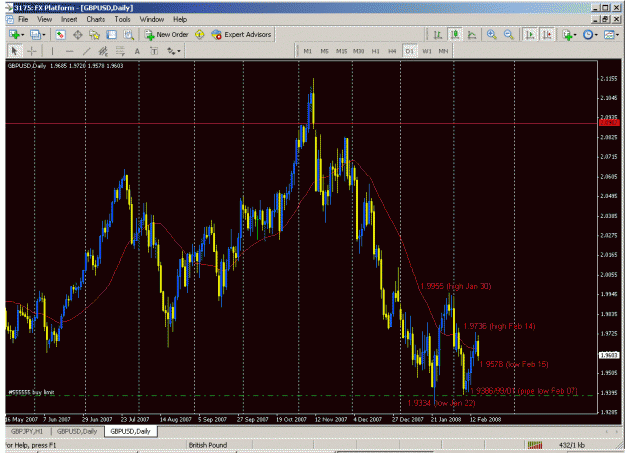Select the Text Label tool
The height and width of the screenshot is (453, 625).
pyautogui.click(x=154, y=51)
